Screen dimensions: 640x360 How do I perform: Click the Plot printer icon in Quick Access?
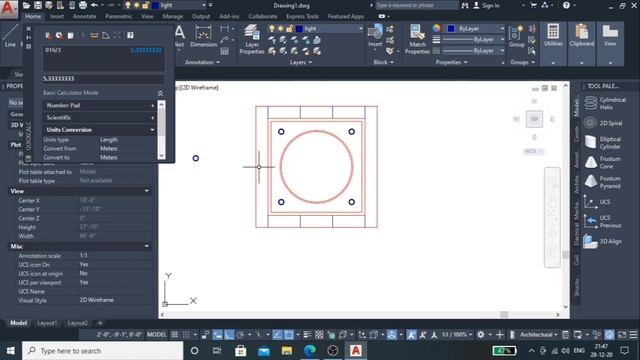(x=83, y=5)
